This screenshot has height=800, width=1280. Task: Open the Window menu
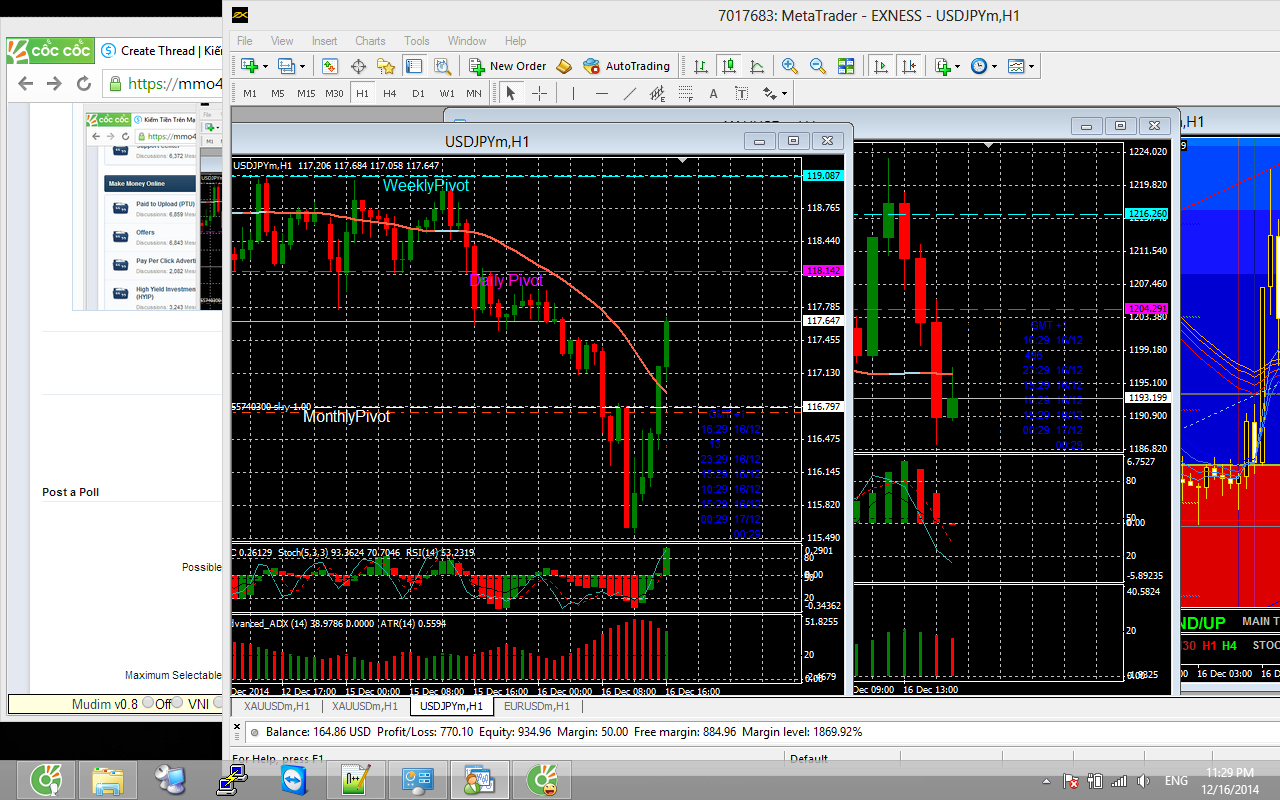[467, 41]
